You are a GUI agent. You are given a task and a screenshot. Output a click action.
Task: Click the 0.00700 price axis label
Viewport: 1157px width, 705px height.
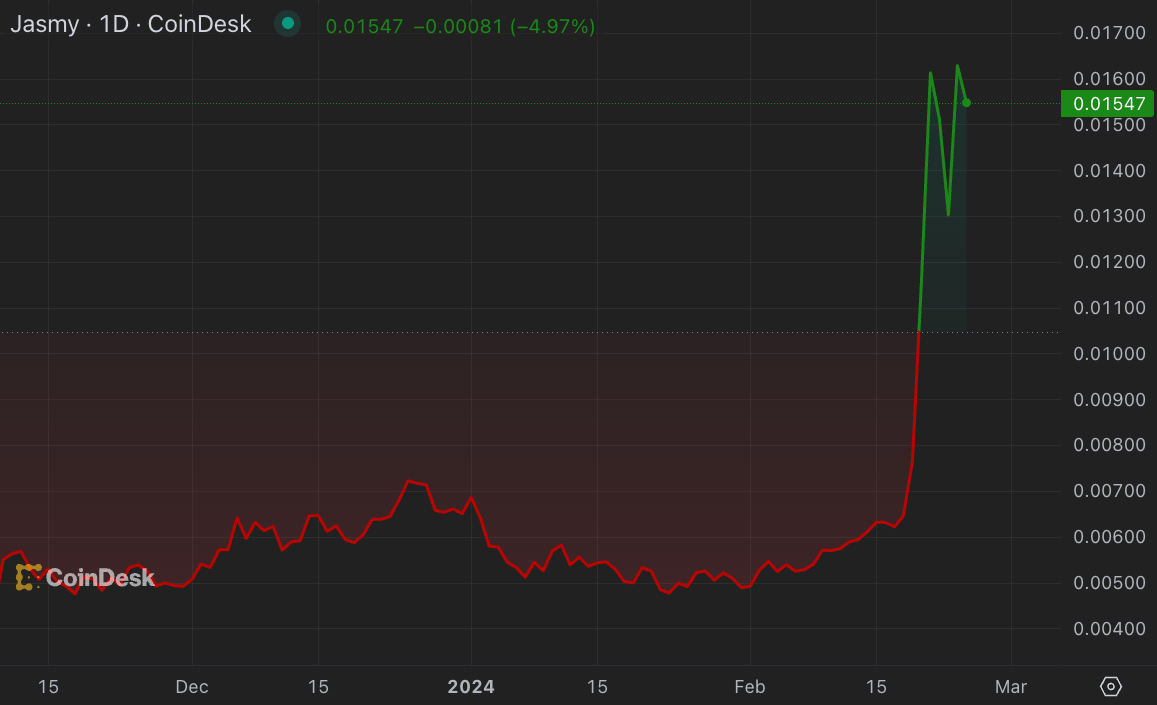1109,491
